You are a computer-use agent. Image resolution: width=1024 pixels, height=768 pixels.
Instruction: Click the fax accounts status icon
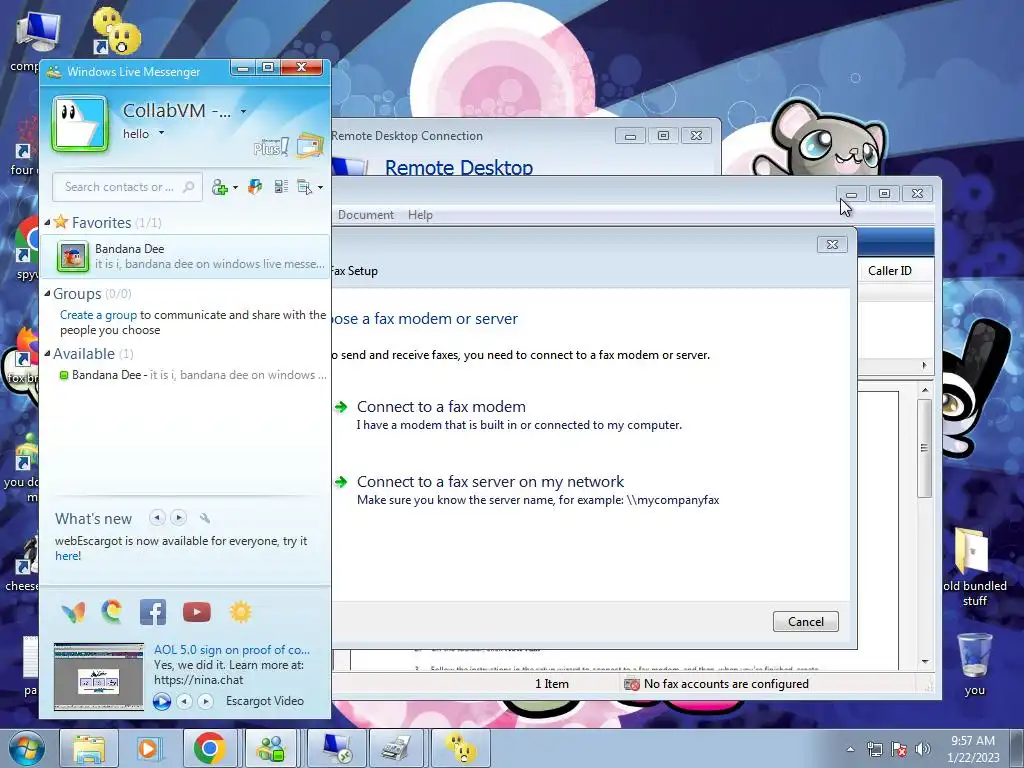pos(632,684)
